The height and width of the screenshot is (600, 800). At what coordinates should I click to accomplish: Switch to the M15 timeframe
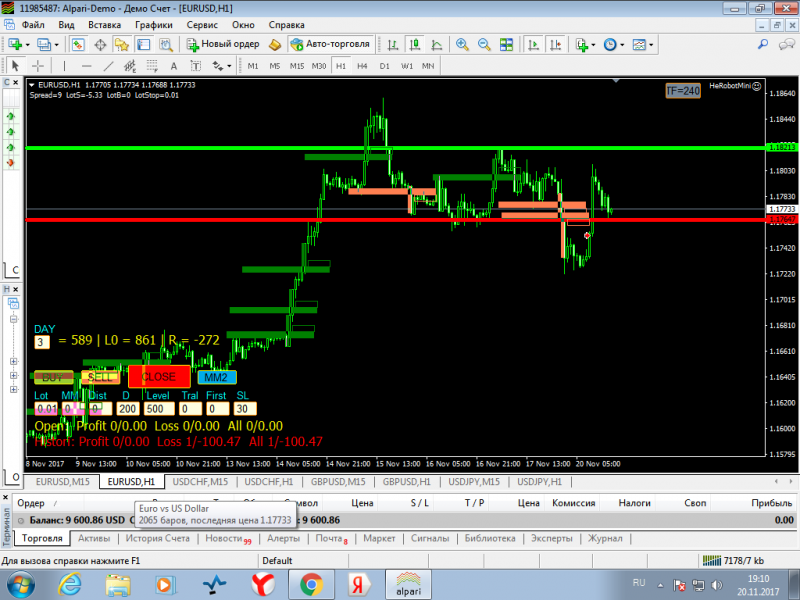pyautogui.click(x=296, y=66)
